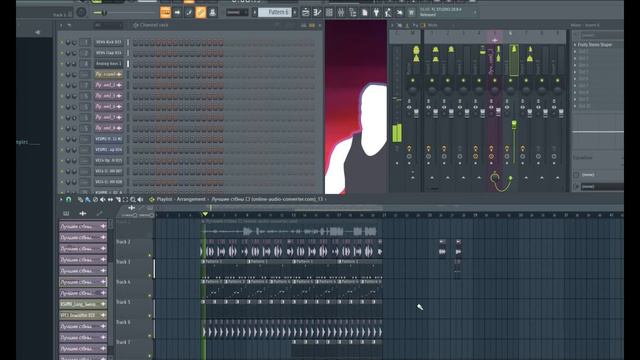Click the page-shaped icon in top toolbar
640x360 pixels.
point(364,13)
